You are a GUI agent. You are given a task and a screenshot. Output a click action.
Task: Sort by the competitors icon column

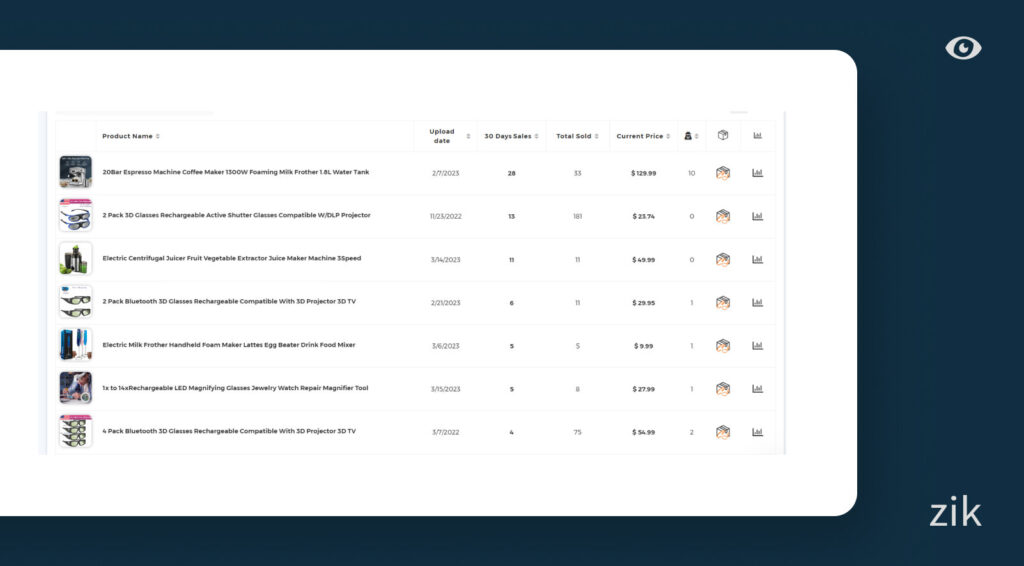coord(691,136)
